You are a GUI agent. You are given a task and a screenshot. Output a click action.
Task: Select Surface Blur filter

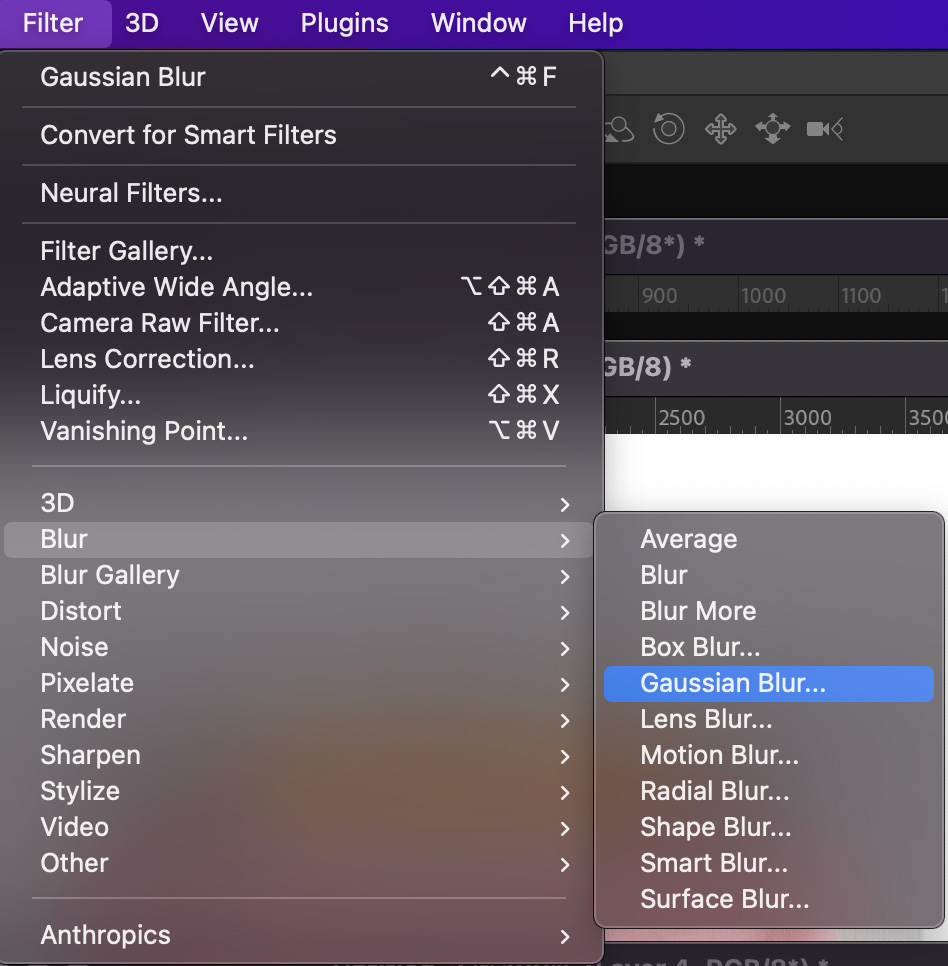pyautogui.click(x=769, y=899)
